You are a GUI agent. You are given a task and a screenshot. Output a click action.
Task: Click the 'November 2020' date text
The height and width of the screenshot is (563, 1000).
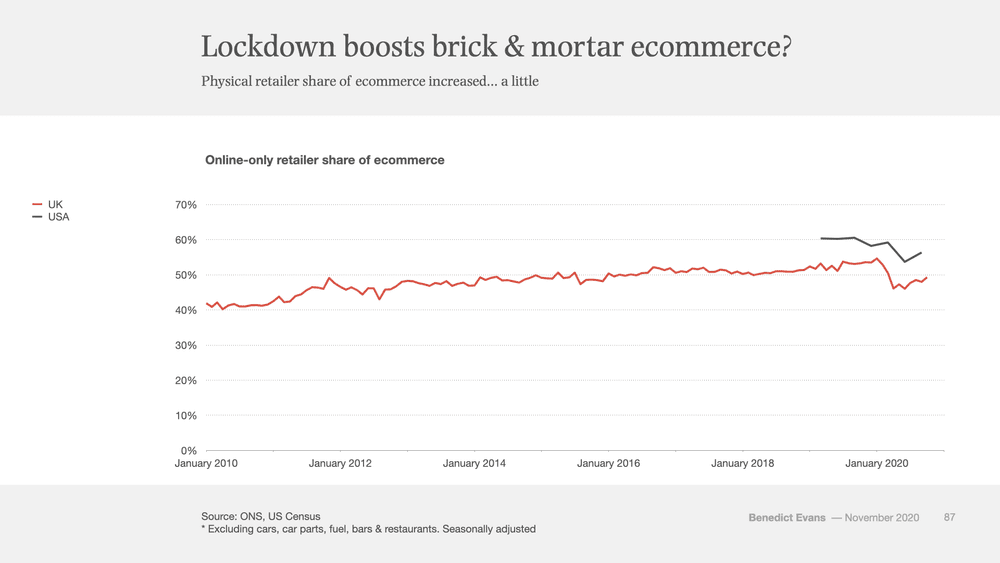coord(882,518)
